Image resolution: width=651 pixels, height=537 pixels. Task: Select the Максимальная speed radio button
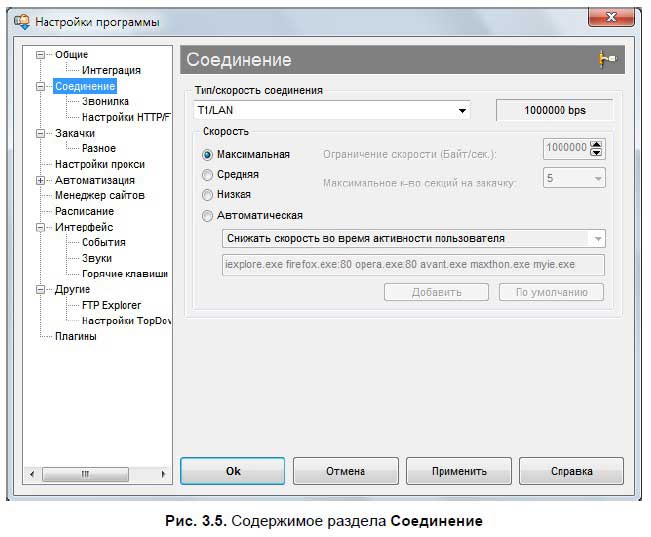click(207, 155)
